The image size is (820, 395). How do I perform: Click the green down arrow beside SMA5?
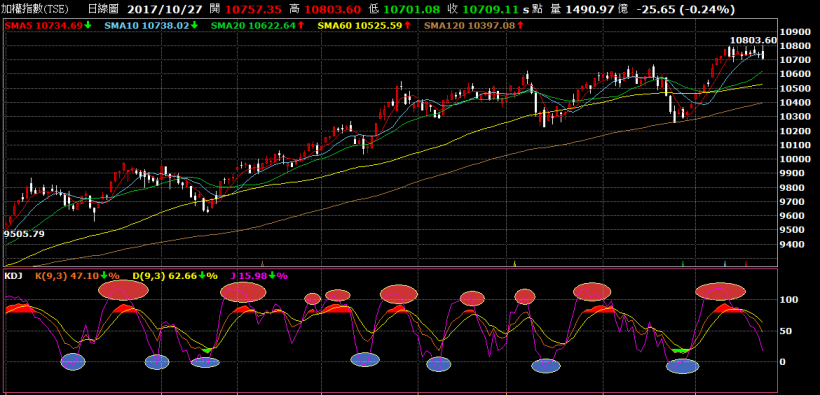pos(88,25)
